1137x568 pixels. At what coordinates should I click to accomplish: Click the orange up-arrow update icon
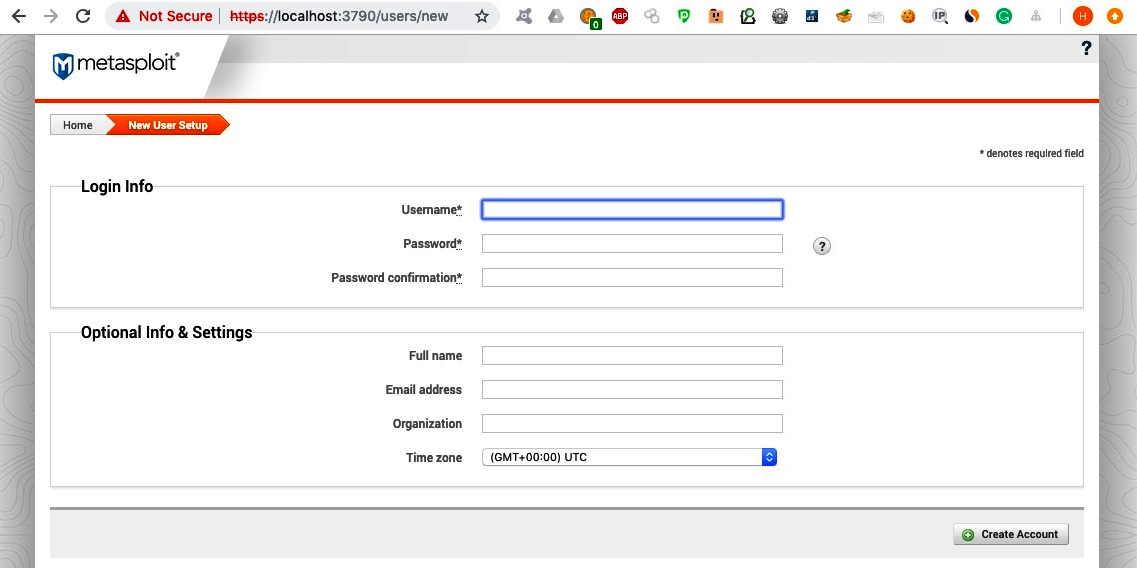(x=1115, y=16)
